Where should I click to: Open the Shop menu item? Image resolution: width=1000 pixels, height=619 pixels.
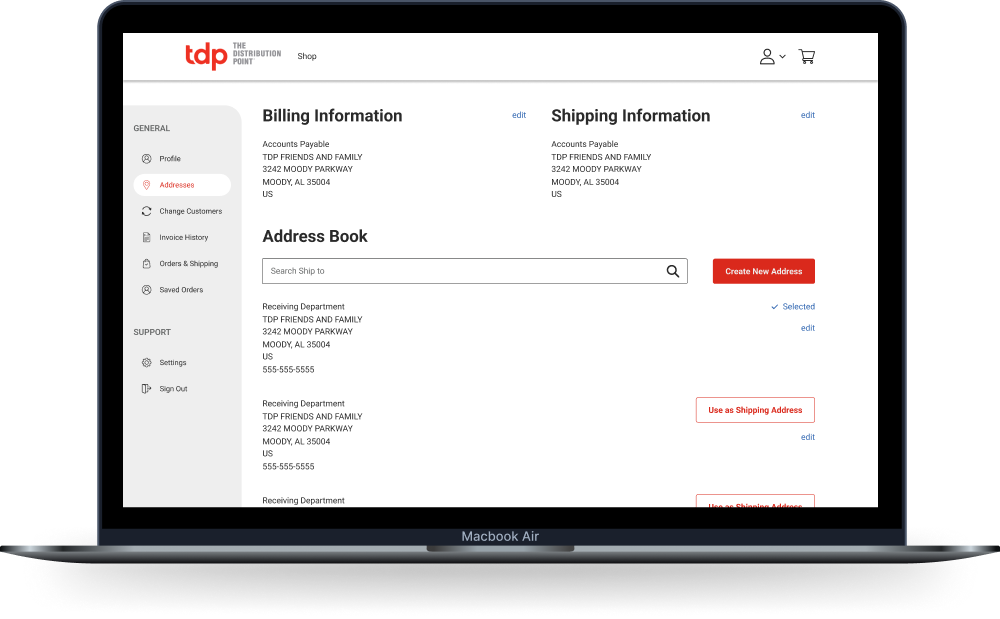pyautogui.click(x=307, y=57)
